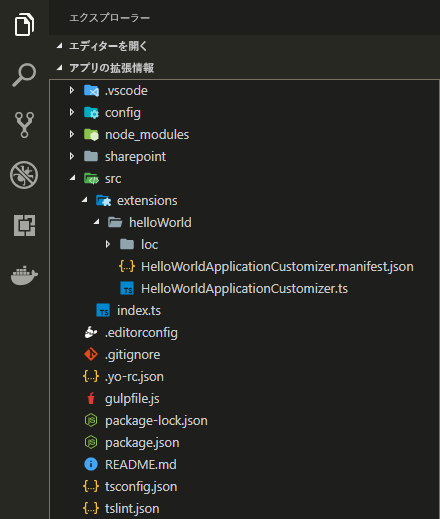Open HelloWorldApplicationCustomizer.ts file name
Viewport: 440px width, 519px height.
(x=244, y=289)
